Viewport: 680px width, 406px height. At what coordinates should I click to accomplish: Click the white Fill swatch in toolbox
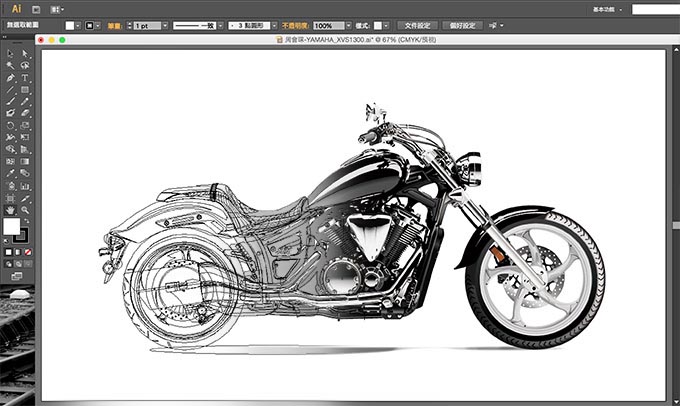coord(11,226)
